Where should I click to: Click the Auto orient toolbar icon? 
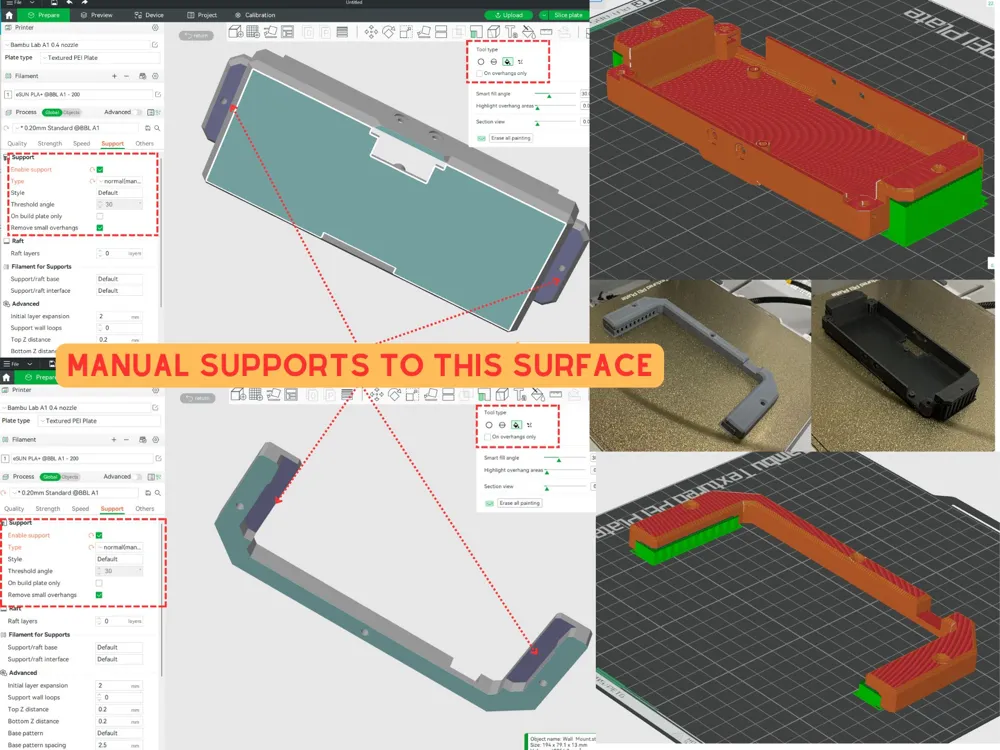click(x=273, y=33)
